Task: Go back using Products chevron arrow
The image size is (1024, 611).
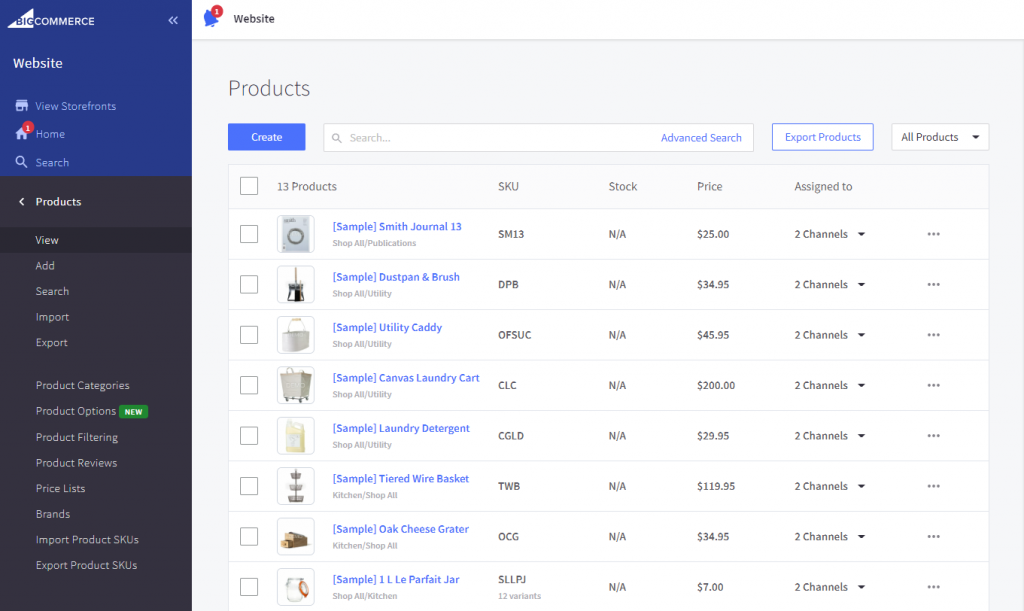Action: coord(22,202)
